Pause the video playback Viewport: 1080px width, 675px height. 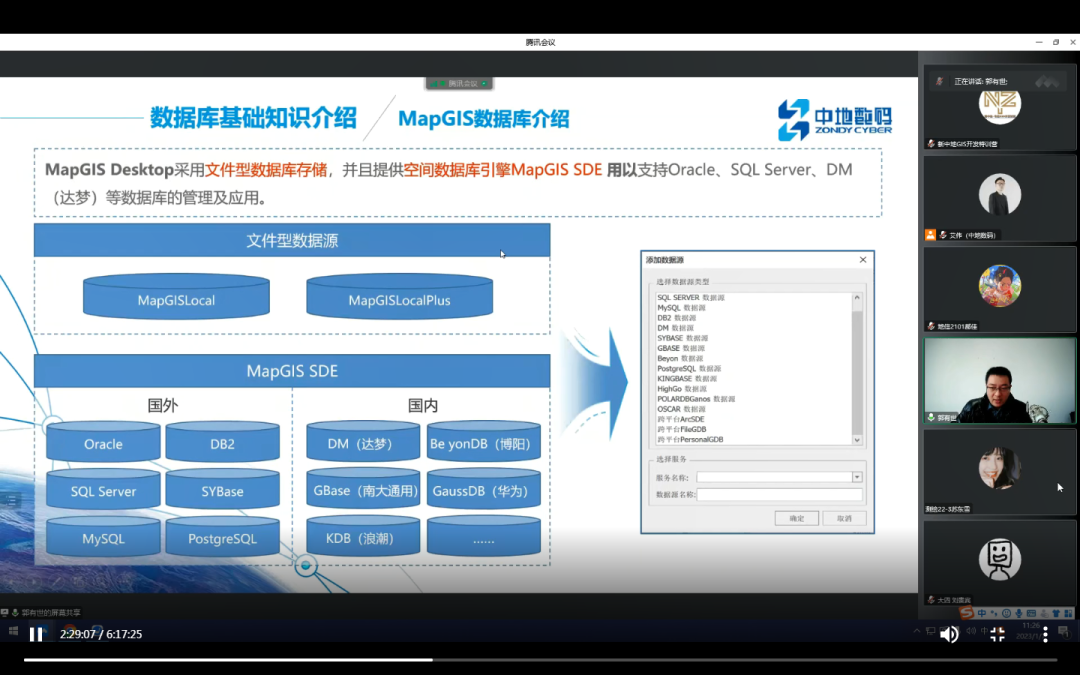(x=36, y=634)
